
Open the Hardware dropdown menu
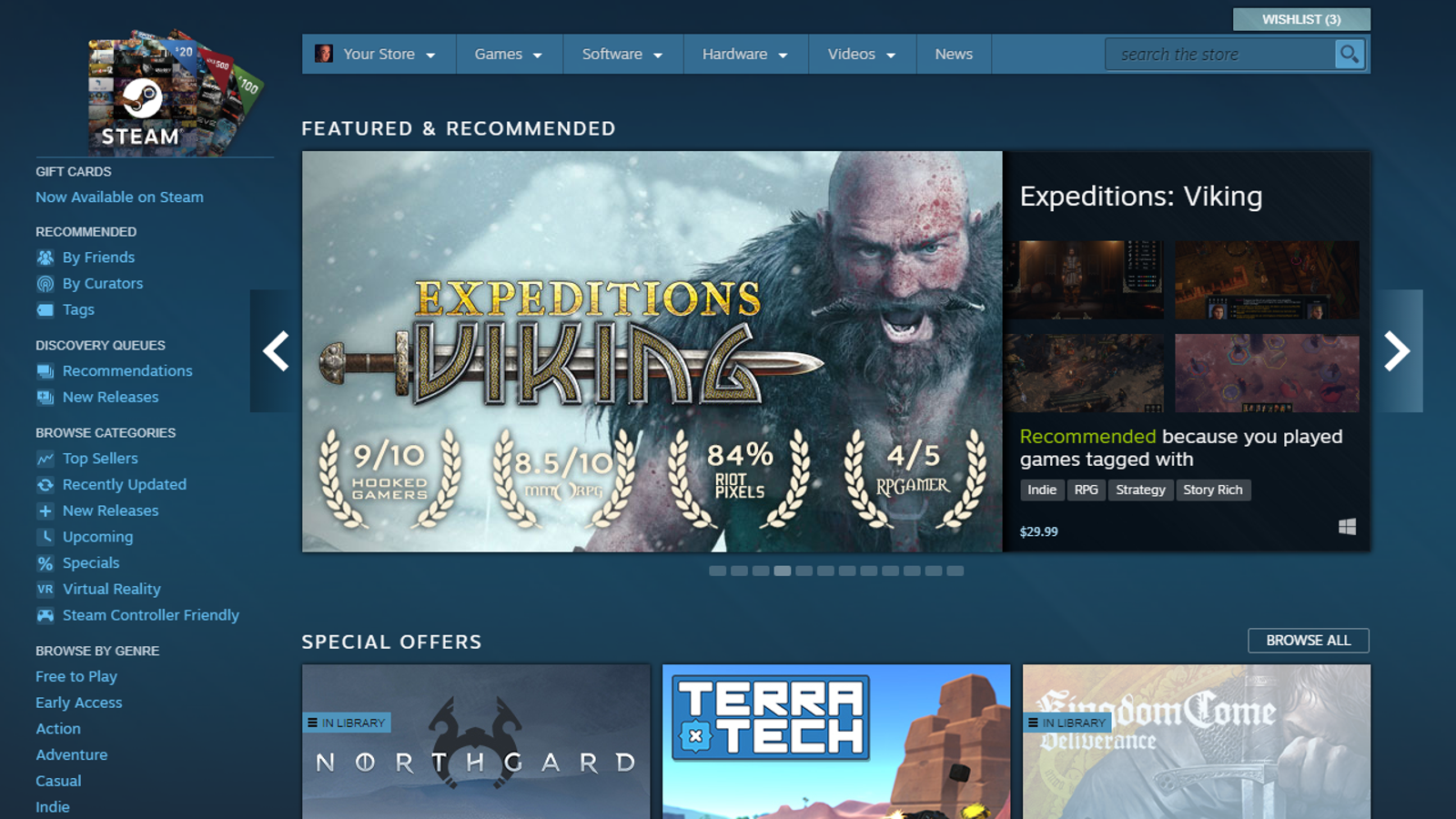click(745, 55)
